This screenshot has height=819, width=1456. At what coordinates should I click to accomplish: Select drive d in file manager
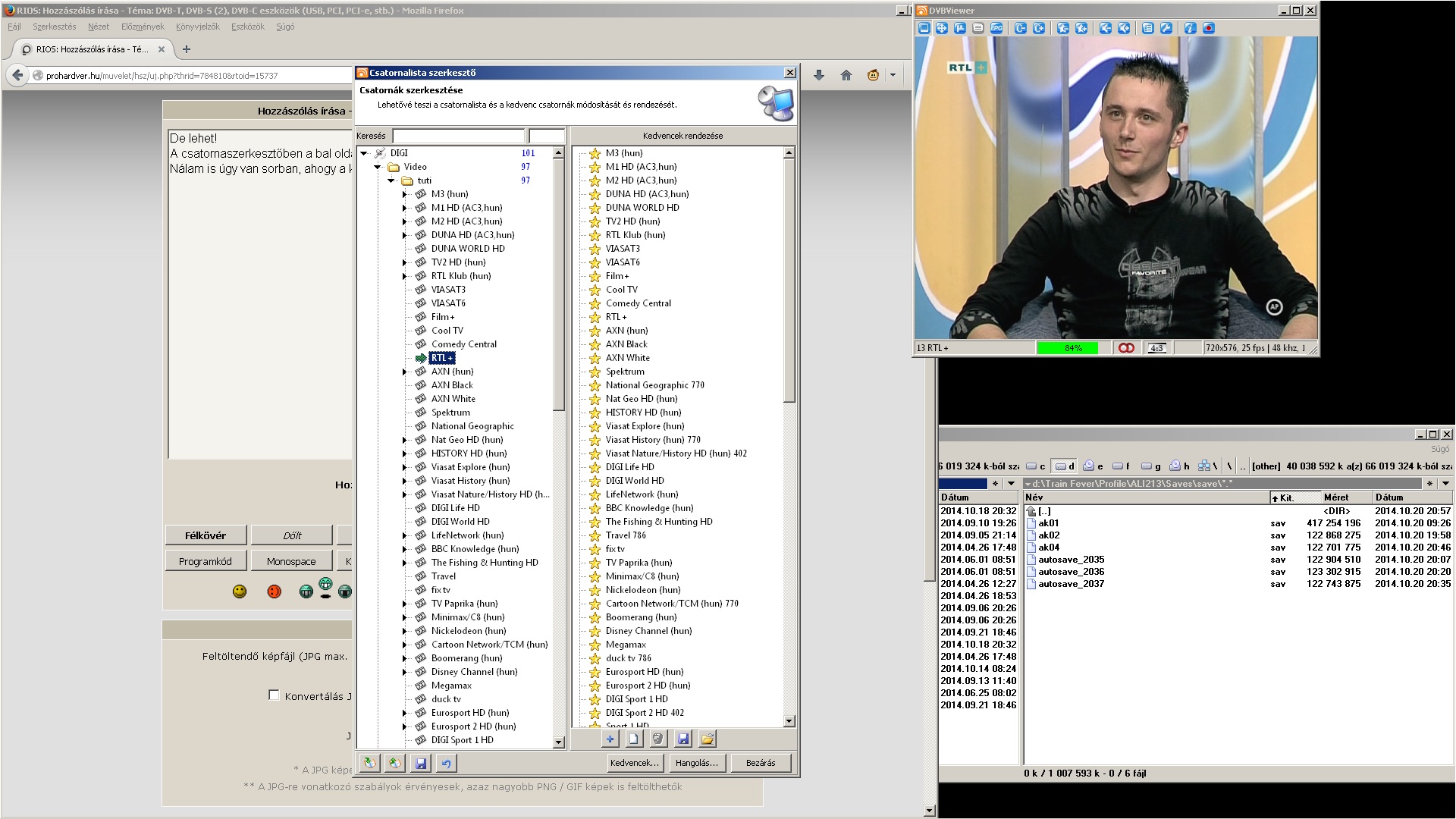pyautogui.click(x=1065, y=466)
